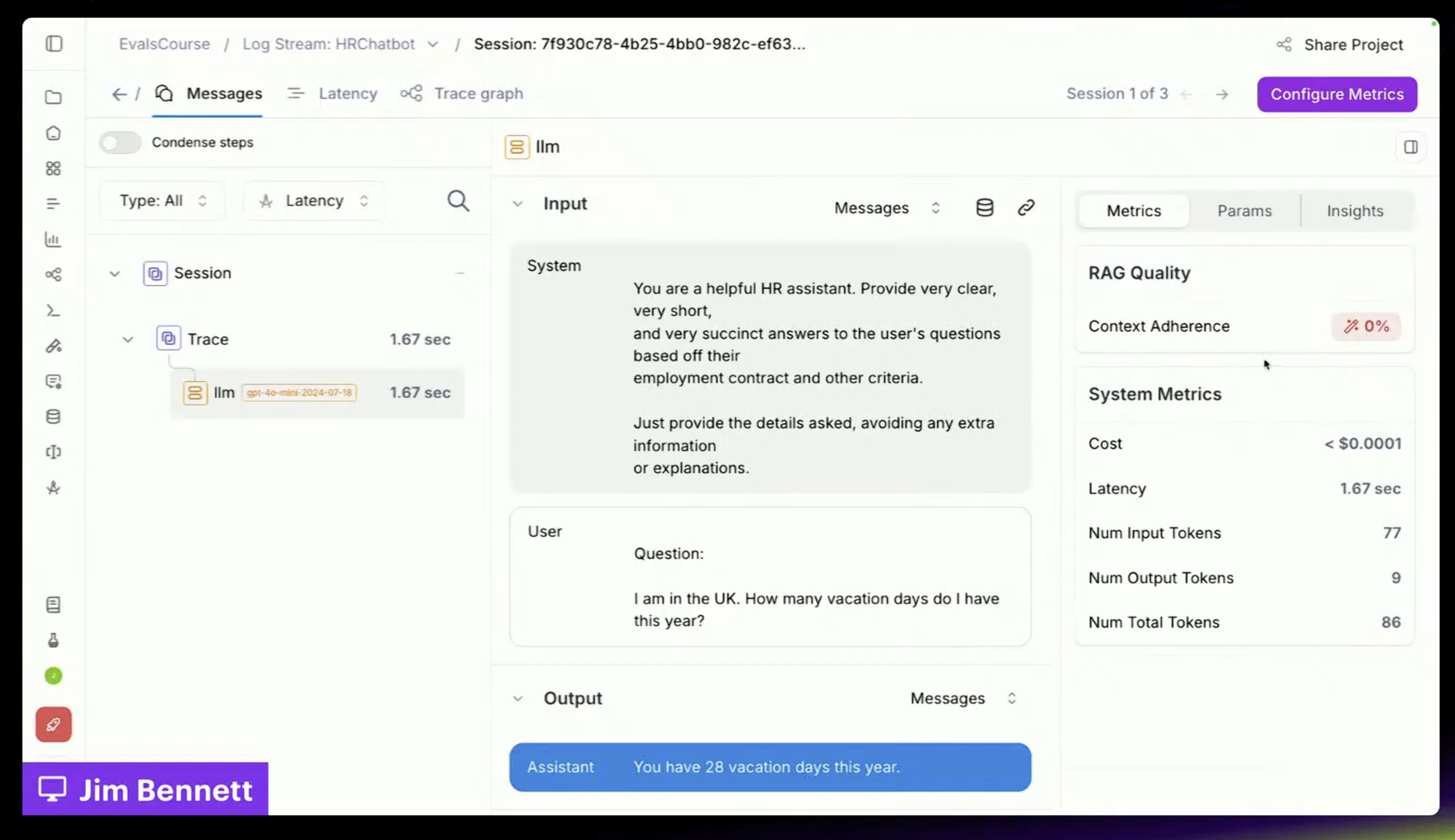Image resolution: width=1455 pixels, height=840 pixels.
Task: Toggle the right panel layout icon
Action: click(1411, 147)
